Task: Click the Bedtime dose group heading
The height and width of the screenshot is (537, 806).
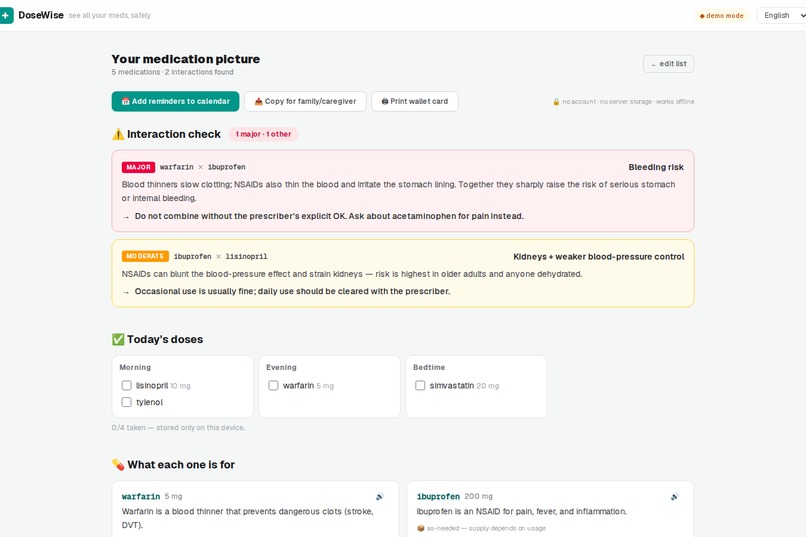Action: [429, 367]
